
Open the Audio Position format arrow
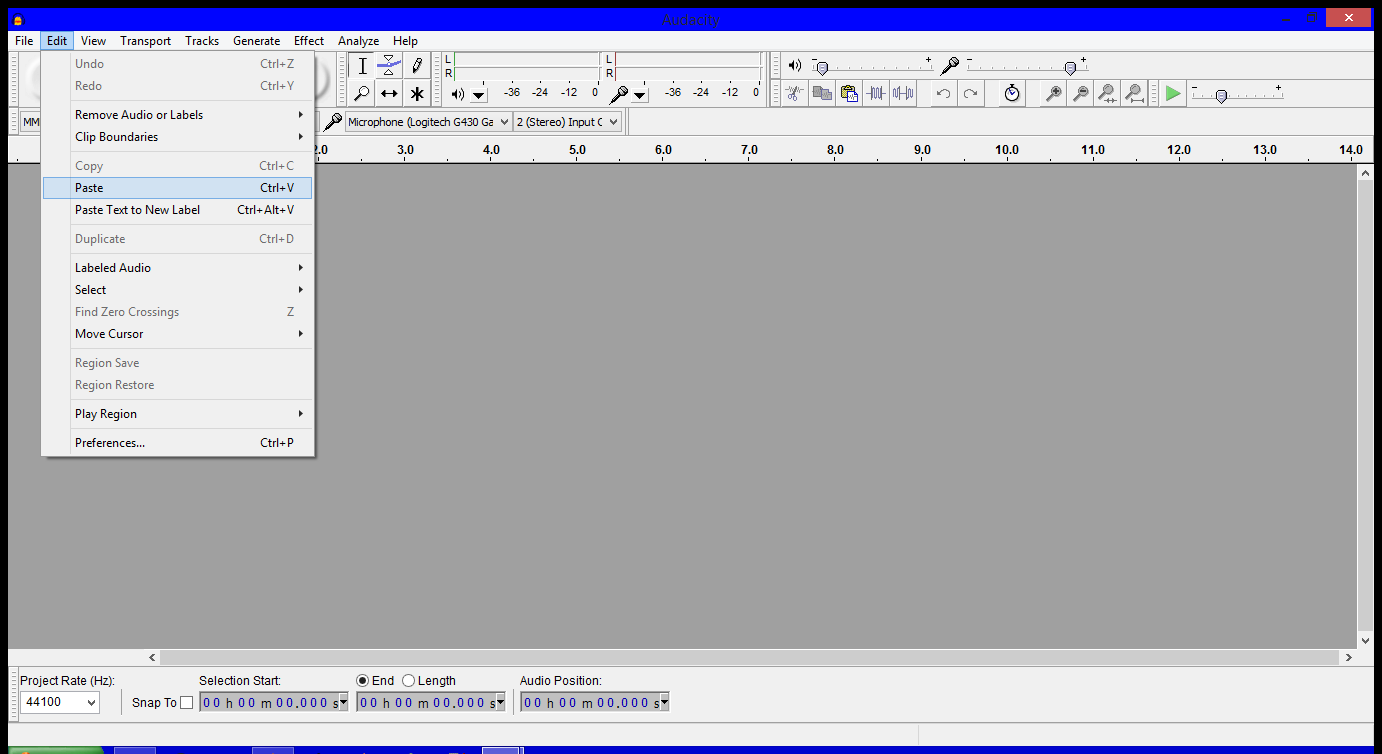coord(664,702)
